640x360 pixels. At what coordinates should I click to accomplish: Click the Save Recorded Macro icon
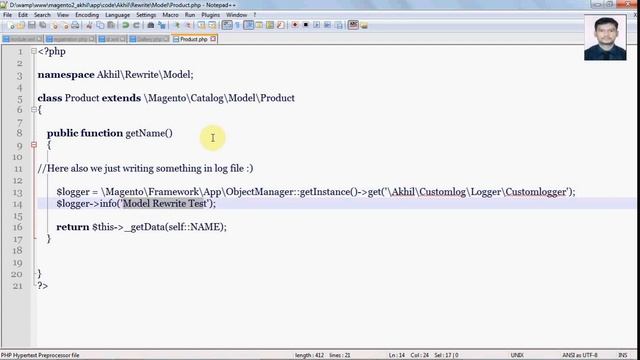(339, 25)
